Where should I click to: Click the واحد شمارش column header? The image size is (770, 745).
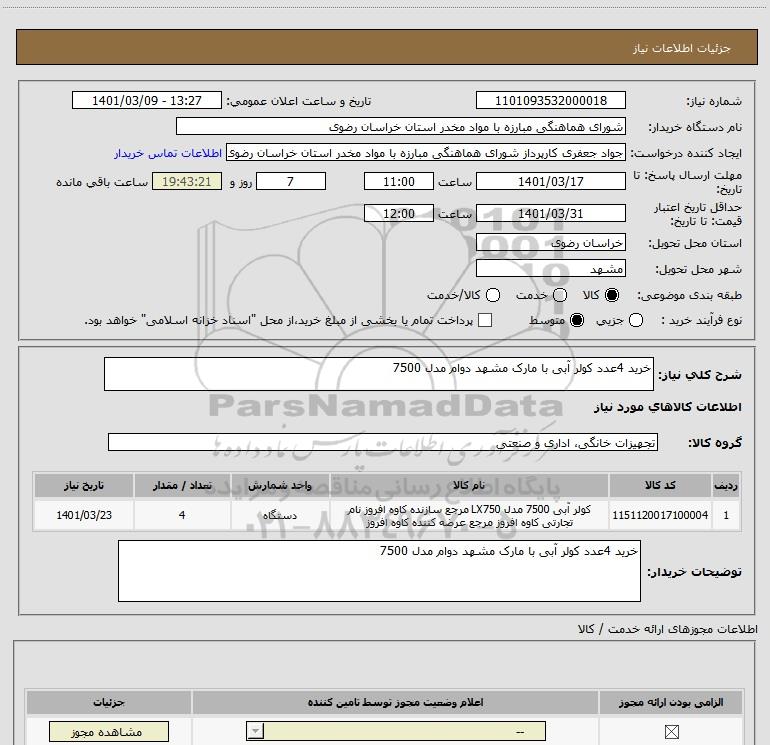[x=280, y=486]
